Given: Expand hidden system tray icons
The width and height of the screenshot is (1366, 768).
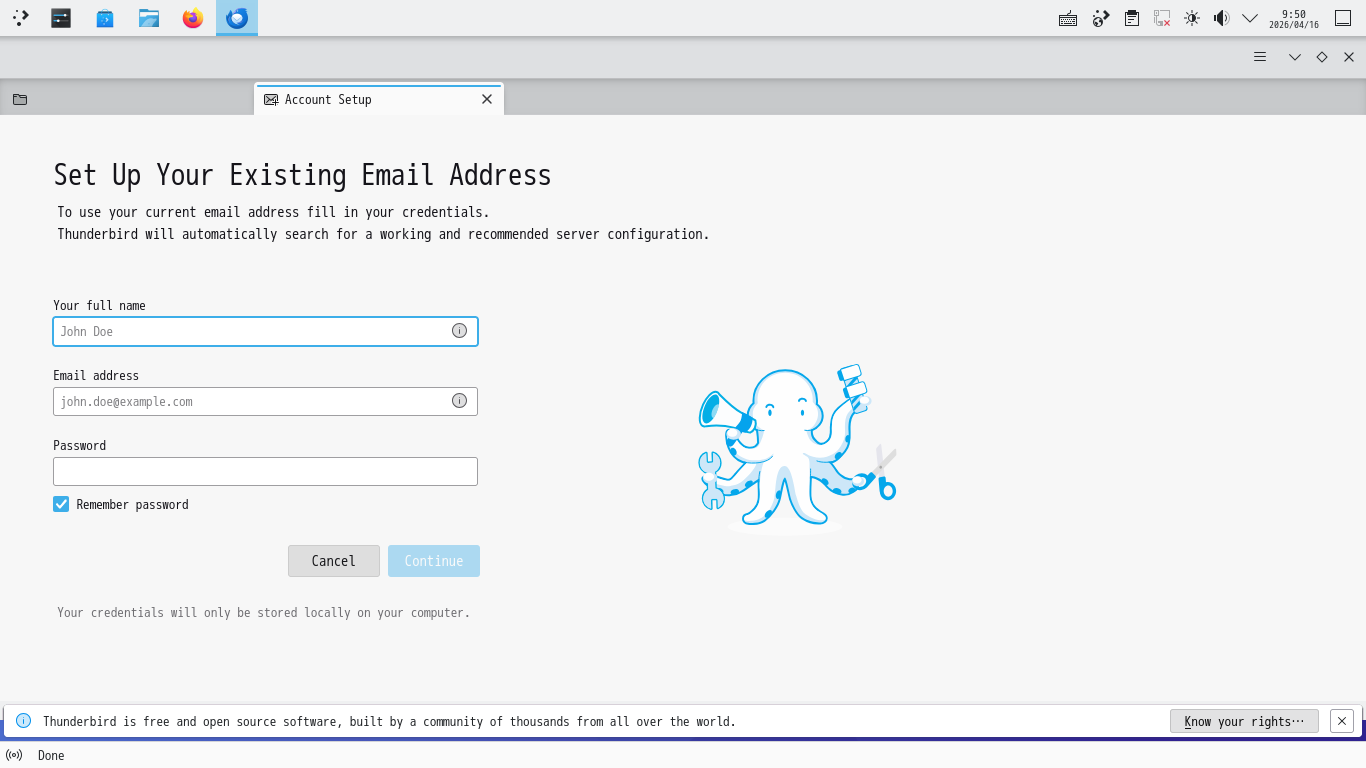Looking at the screenshot, I should [x=1250, y=18].
